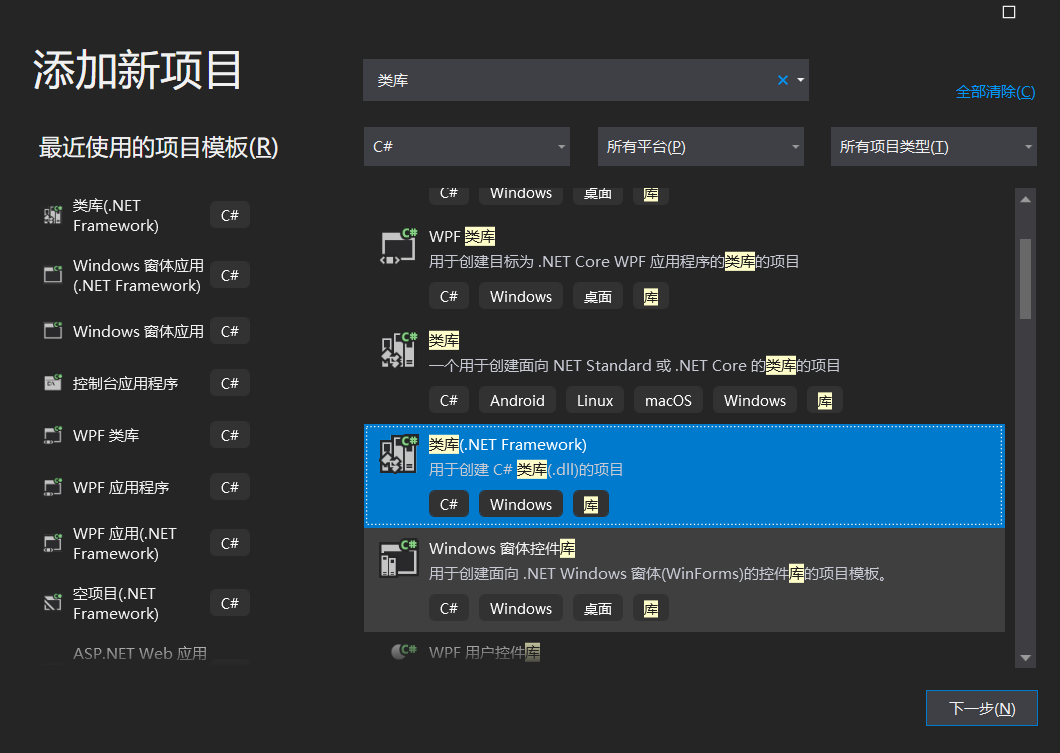Click the 控制台应用程序 icon in recent list
The height and width of the screenshot is (753, 1060).
point(53,383)
